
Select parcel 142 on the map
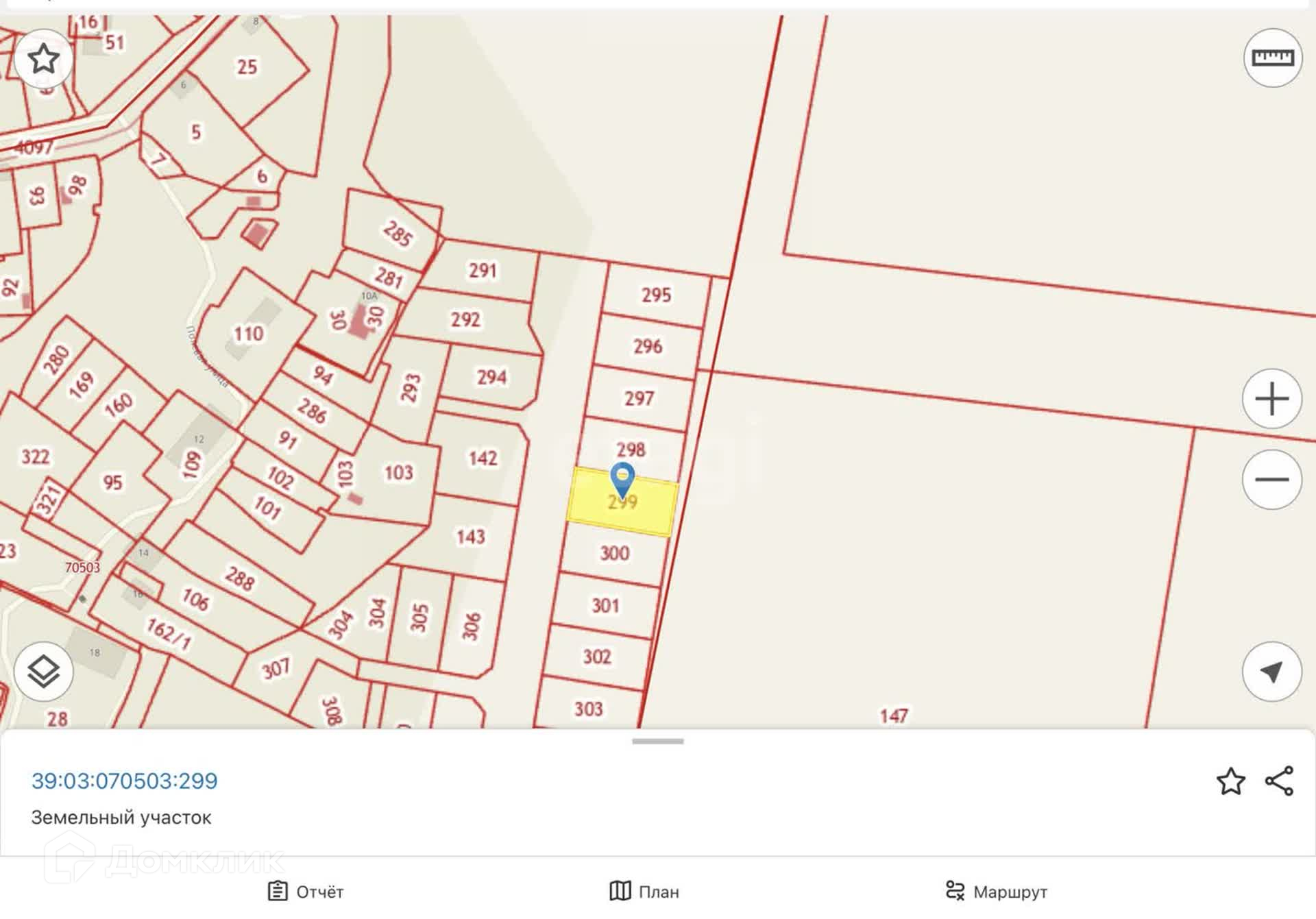(x=482, y=458)
